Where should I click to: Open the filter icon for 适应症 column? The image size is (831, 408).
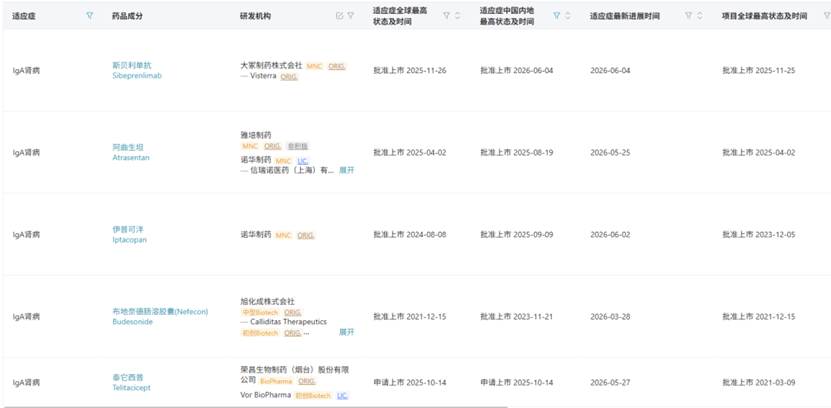pyautogui.click(x=90, y=16)
